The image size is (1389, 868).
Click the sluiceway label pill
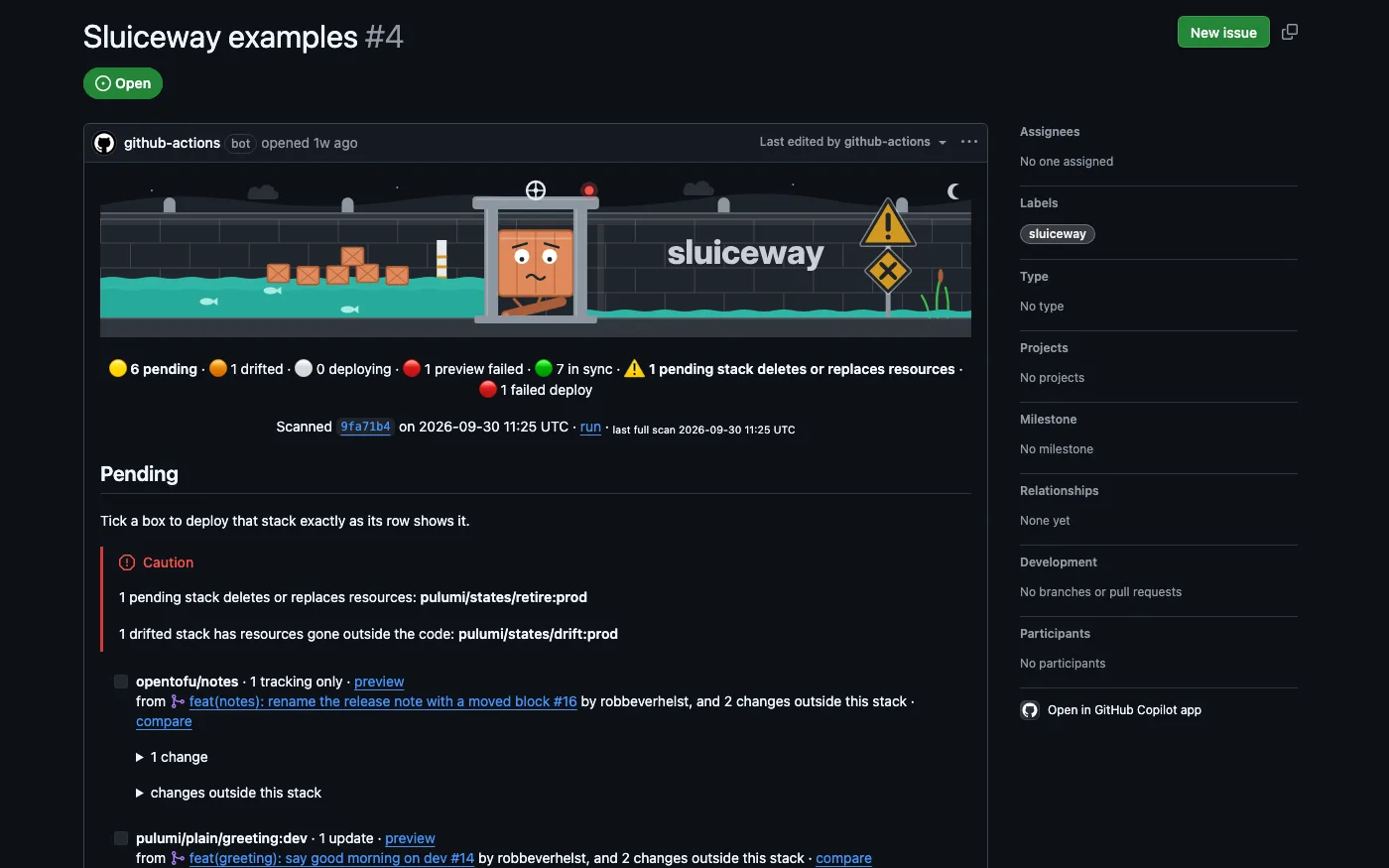[x=1058, y=234]
